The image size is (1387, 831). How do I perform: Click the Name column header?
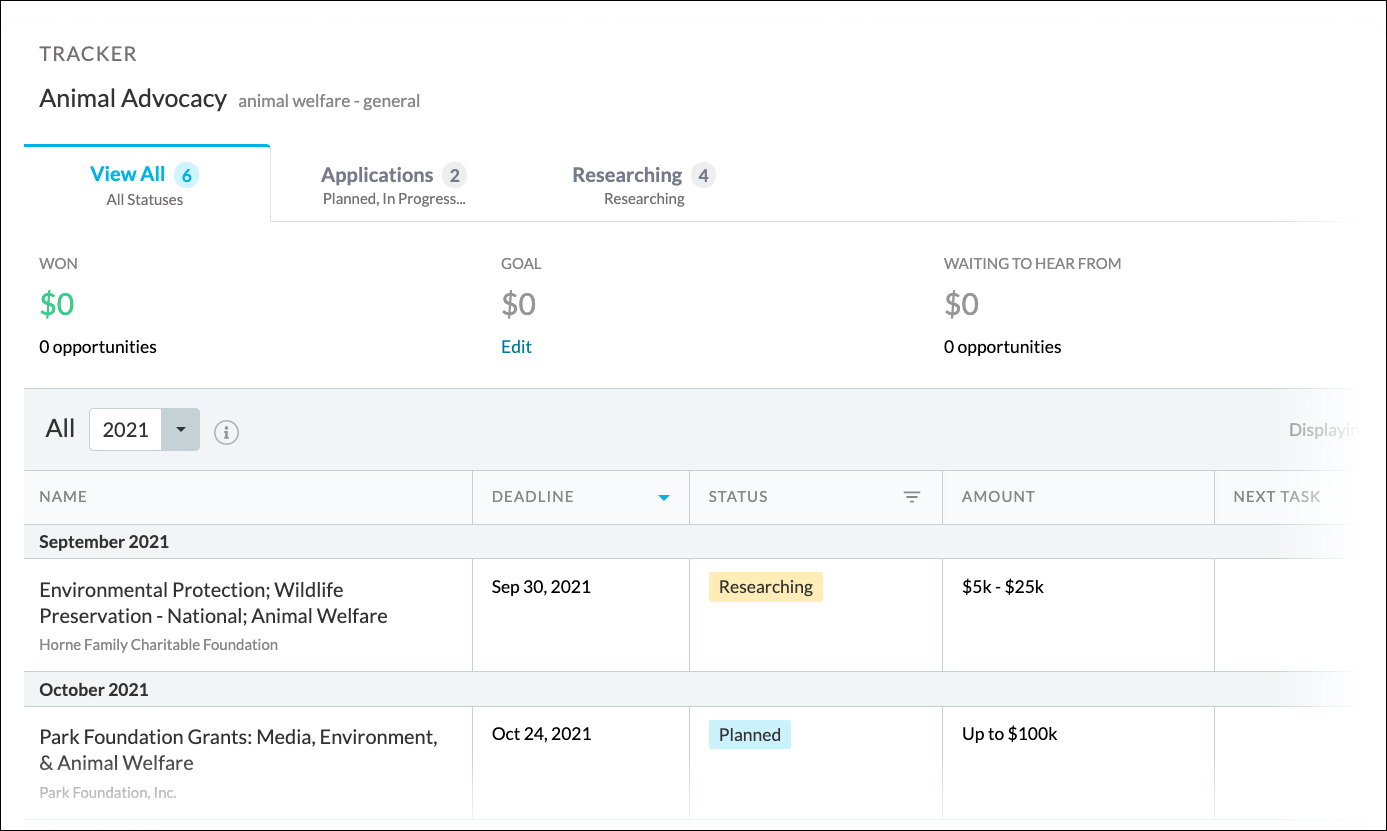[x=63, y=497]
